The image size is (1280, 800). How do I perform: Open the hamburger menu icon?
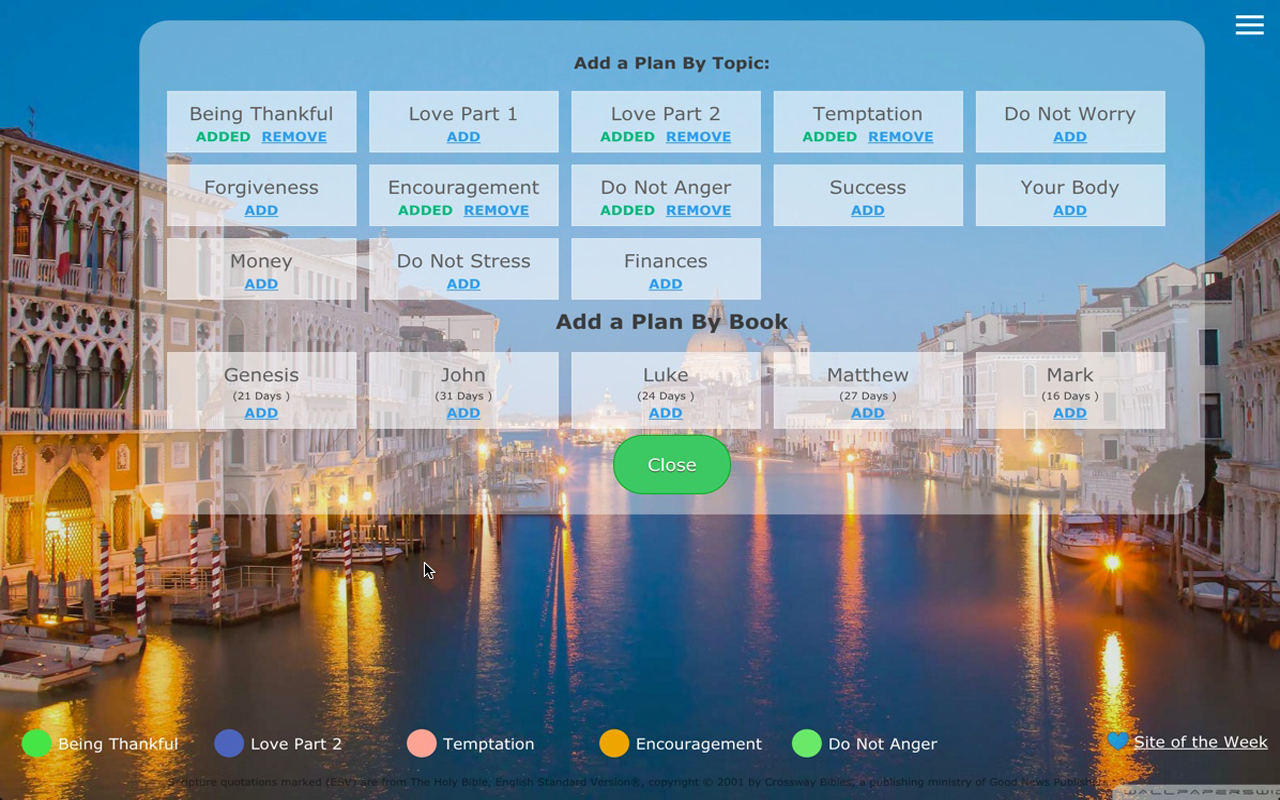1249,25
